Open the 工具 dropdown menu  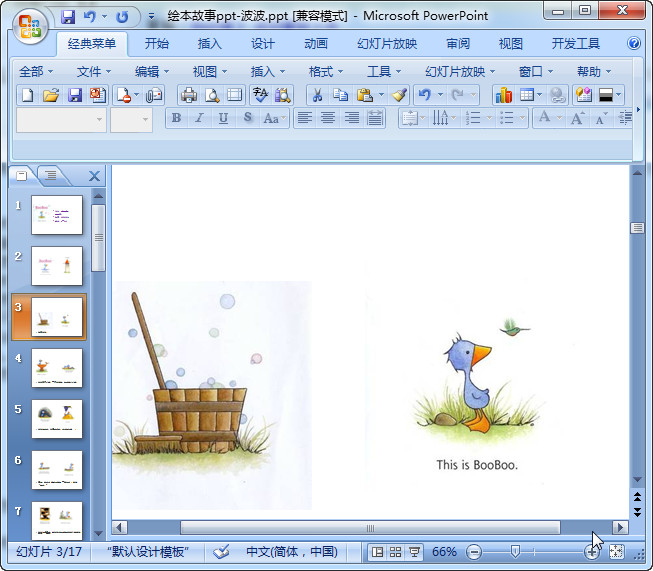[x=384, y=72]
